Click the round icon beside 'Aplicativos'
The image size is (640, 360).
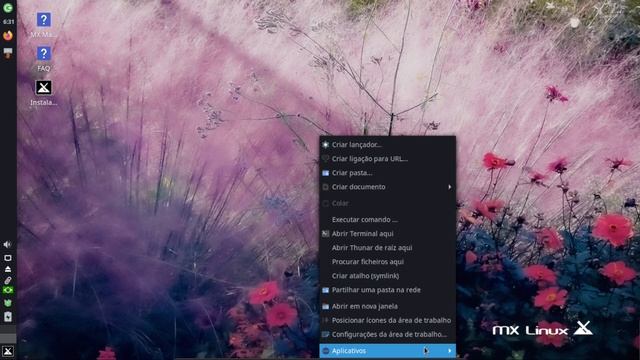pos(325,351)
